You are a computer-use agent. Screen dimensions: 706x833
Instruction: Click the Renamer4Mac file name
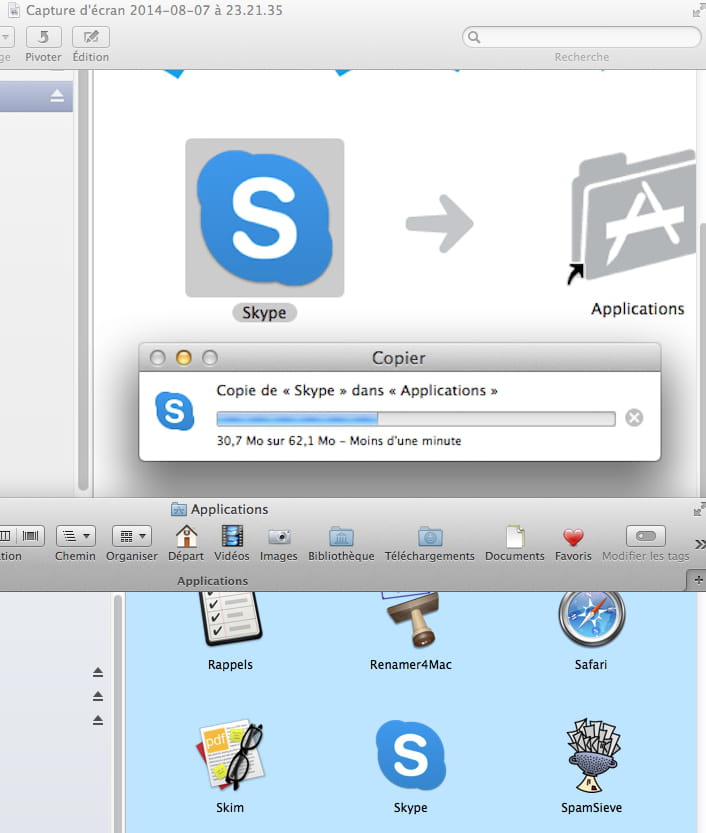tap(411, 665)
